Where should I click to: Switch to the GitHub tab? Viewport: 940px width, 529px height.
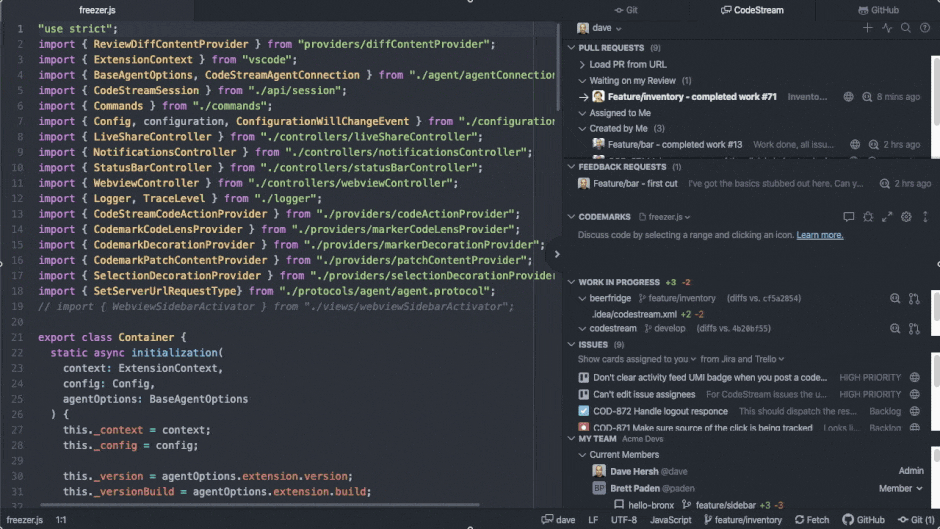(878, 10)
